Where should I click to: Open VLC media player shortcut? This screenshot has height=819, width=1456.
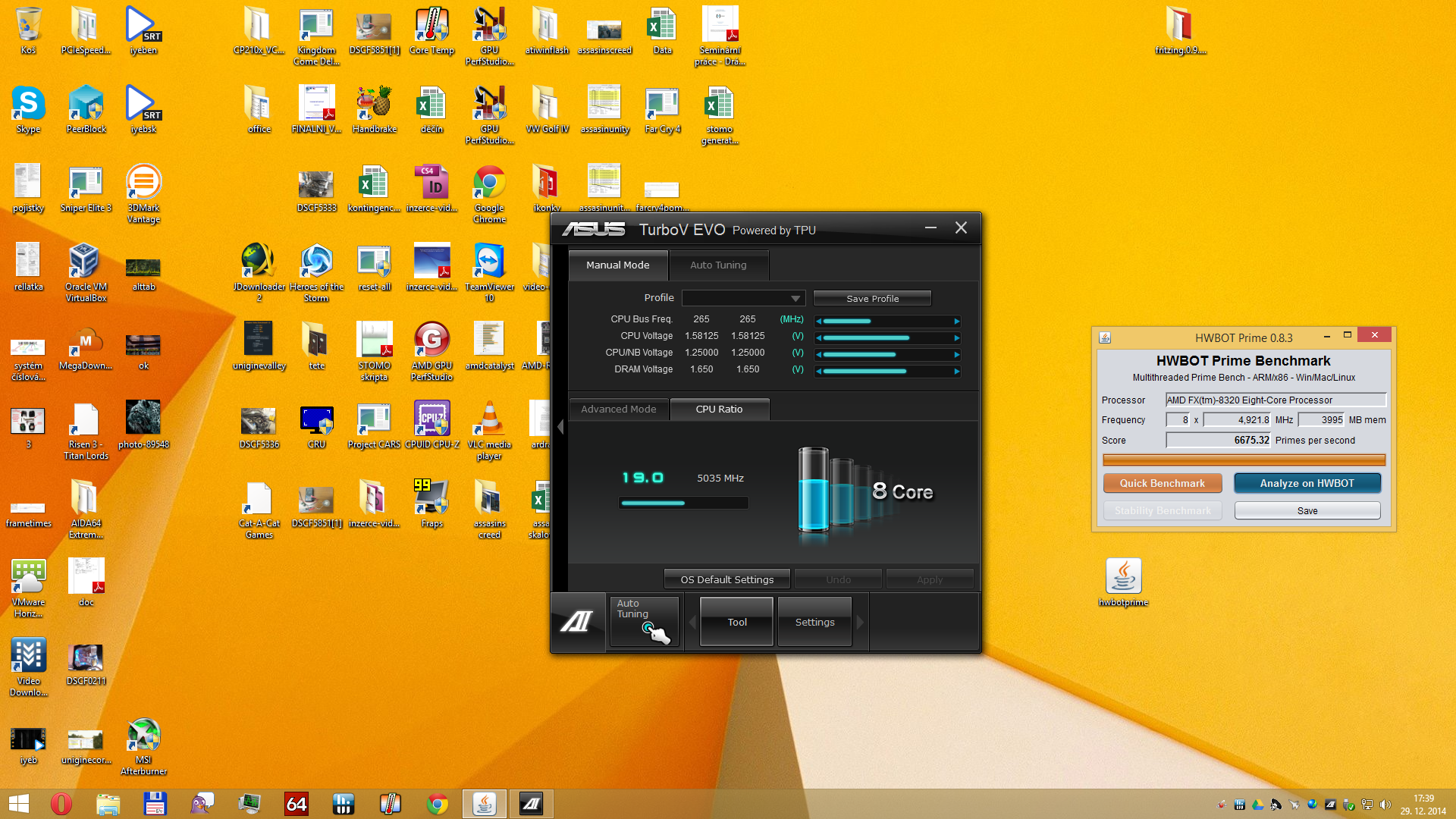tap(489, 430)
